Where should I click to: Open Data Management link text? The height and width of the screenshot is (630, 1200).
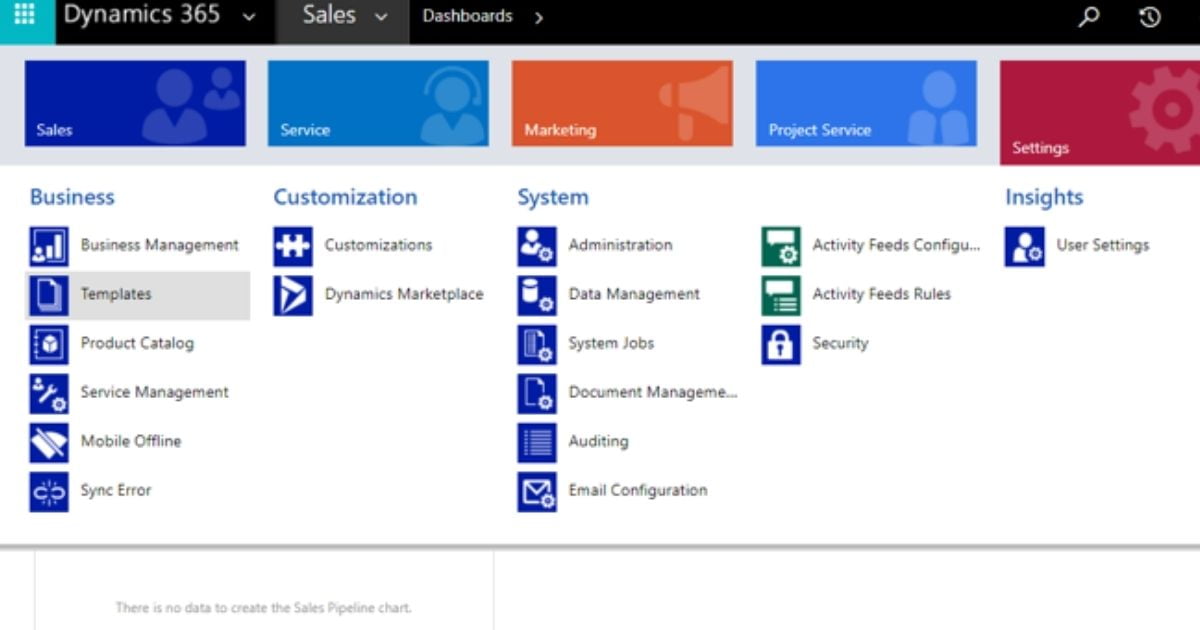click(634, 294)
